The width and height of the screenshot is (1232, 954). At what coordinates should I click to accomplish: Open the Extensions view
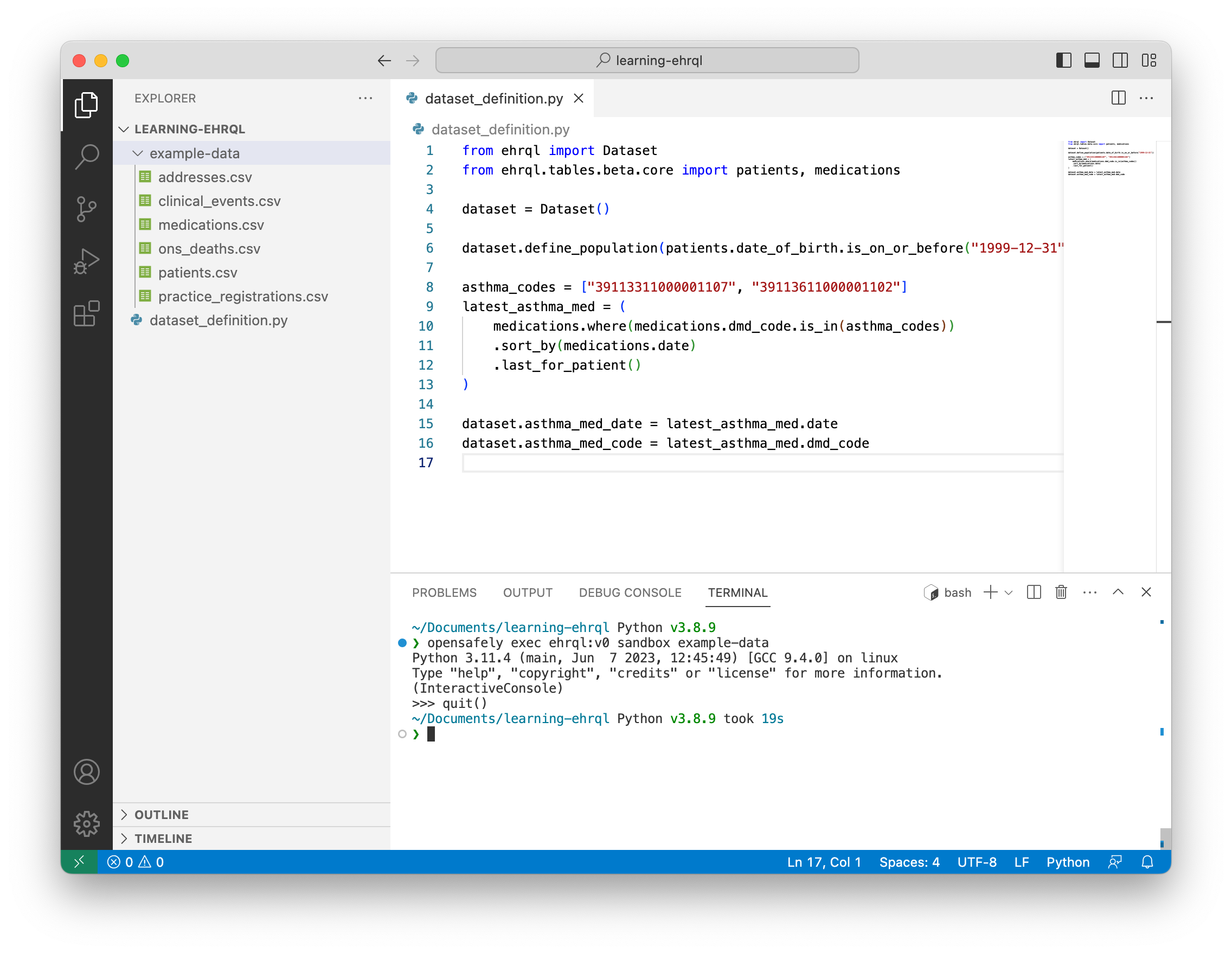(x=86, y=313)
